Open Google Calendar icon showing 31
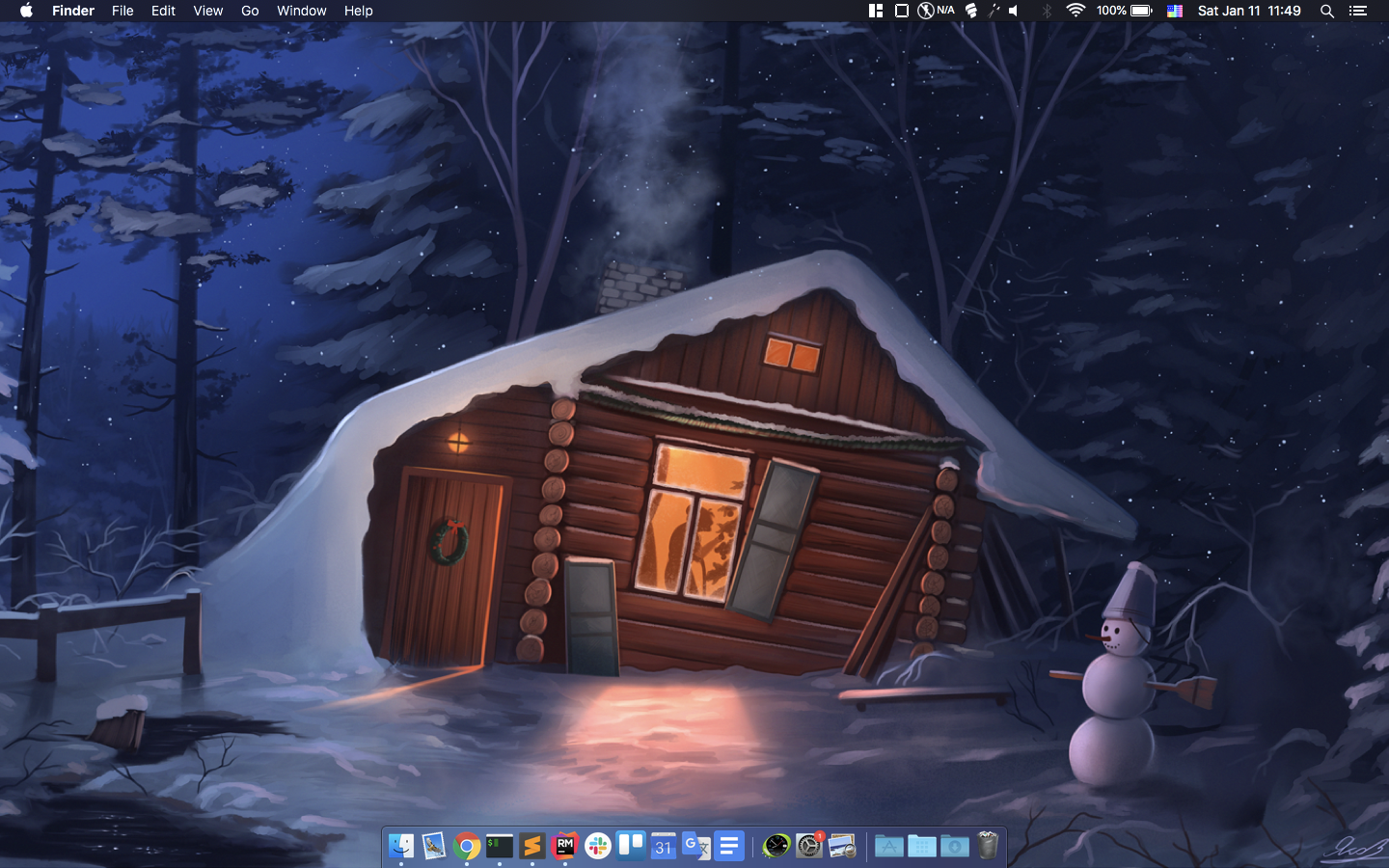The width and height of the screenshot is (1389, 868). pyautogui.click(x=664, y=846)
